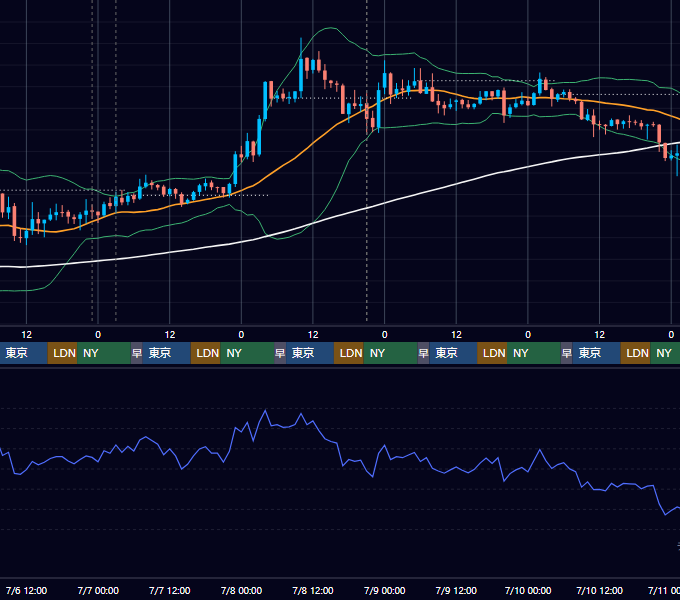The width and height of the screenshot is (680, 600).
Task: Click the 7/7 12:00 time axis label
Action: click(x=170, y=590)
